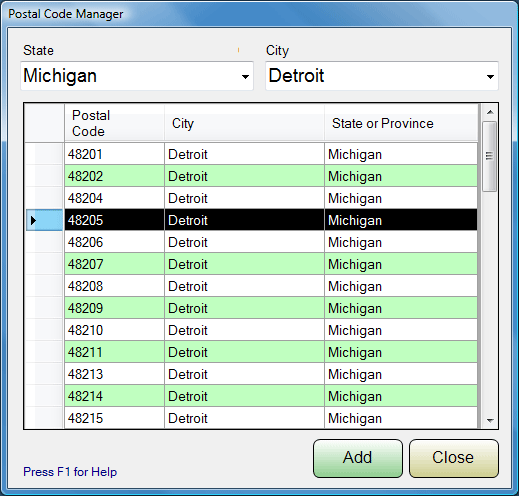This screenshot has height=496, width=519.
Task: Click the scrollbar down arrow
Action: pyautogui.click(x=490, y=420)
